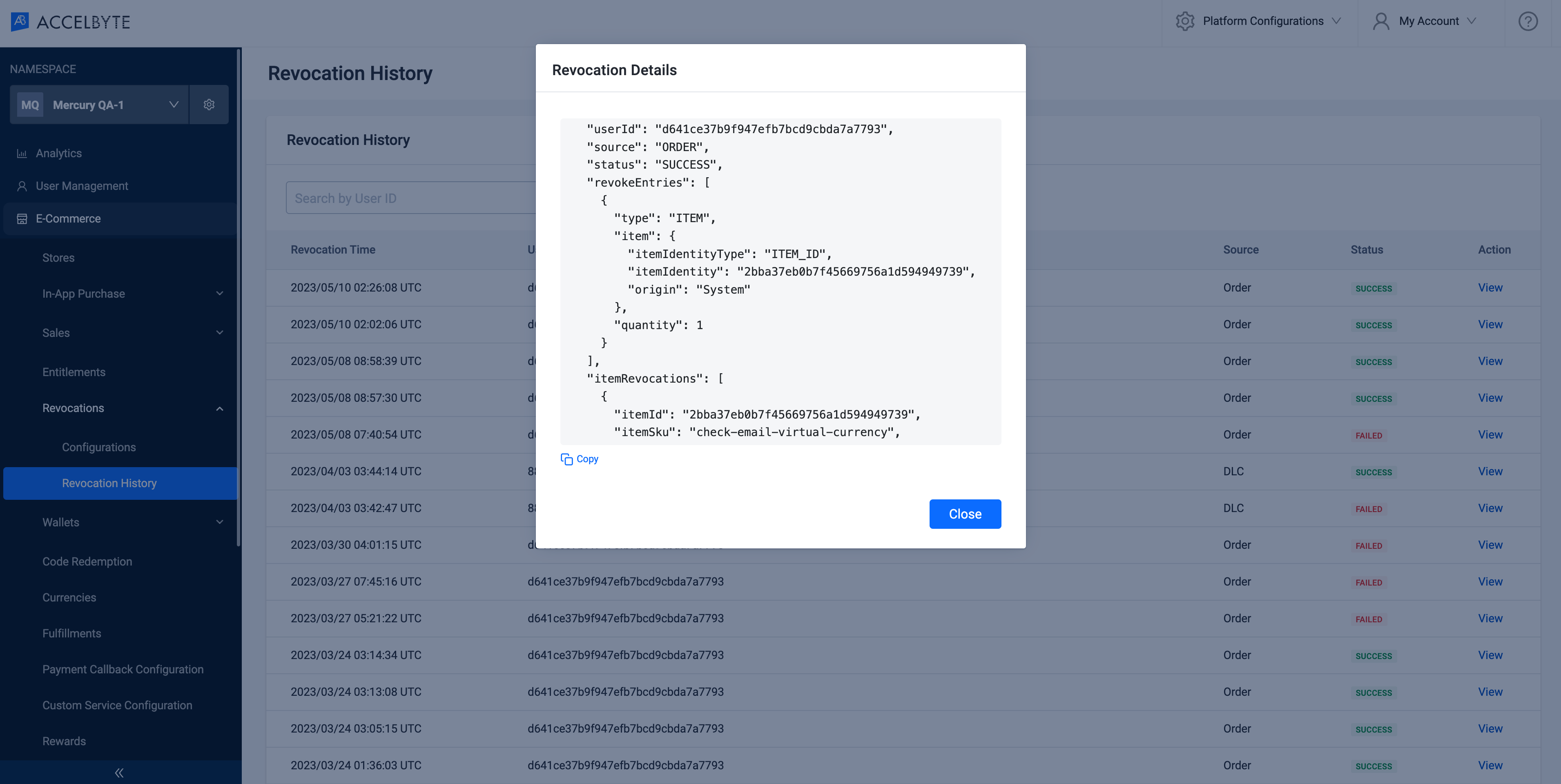Select Revocation History menu item
Viewport: 1561px width, 784px height.
[120, 483]
